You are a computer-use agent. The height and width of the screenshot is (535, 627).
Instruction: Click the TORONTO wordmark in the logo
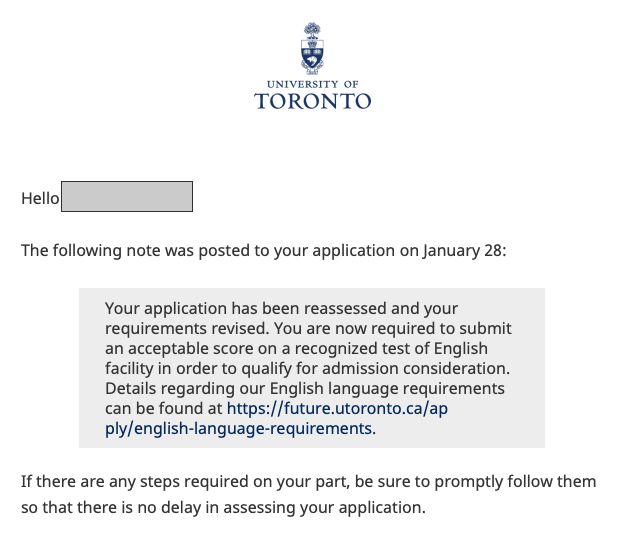[313, 101]
